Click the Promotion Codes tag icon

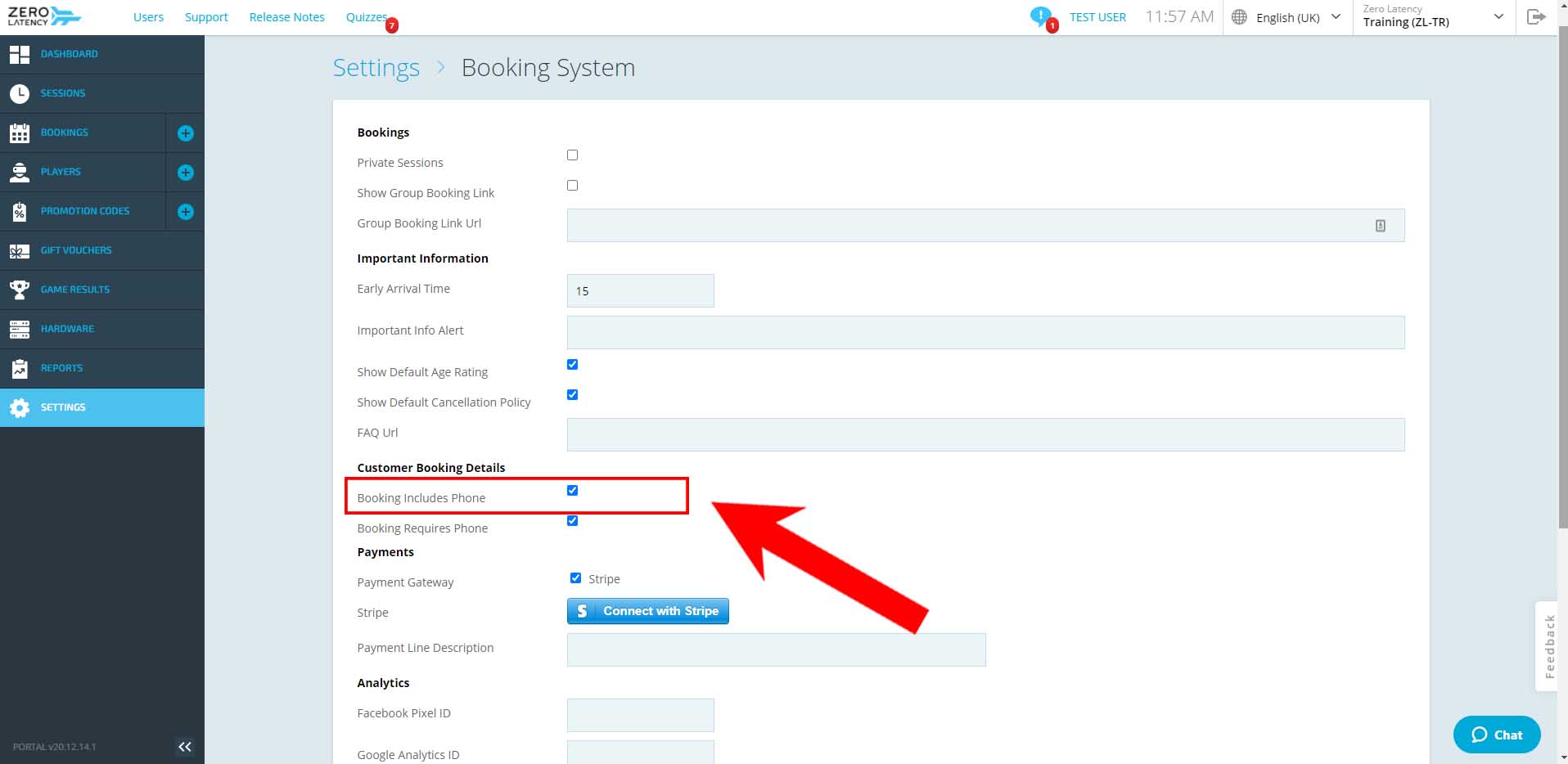20,211
